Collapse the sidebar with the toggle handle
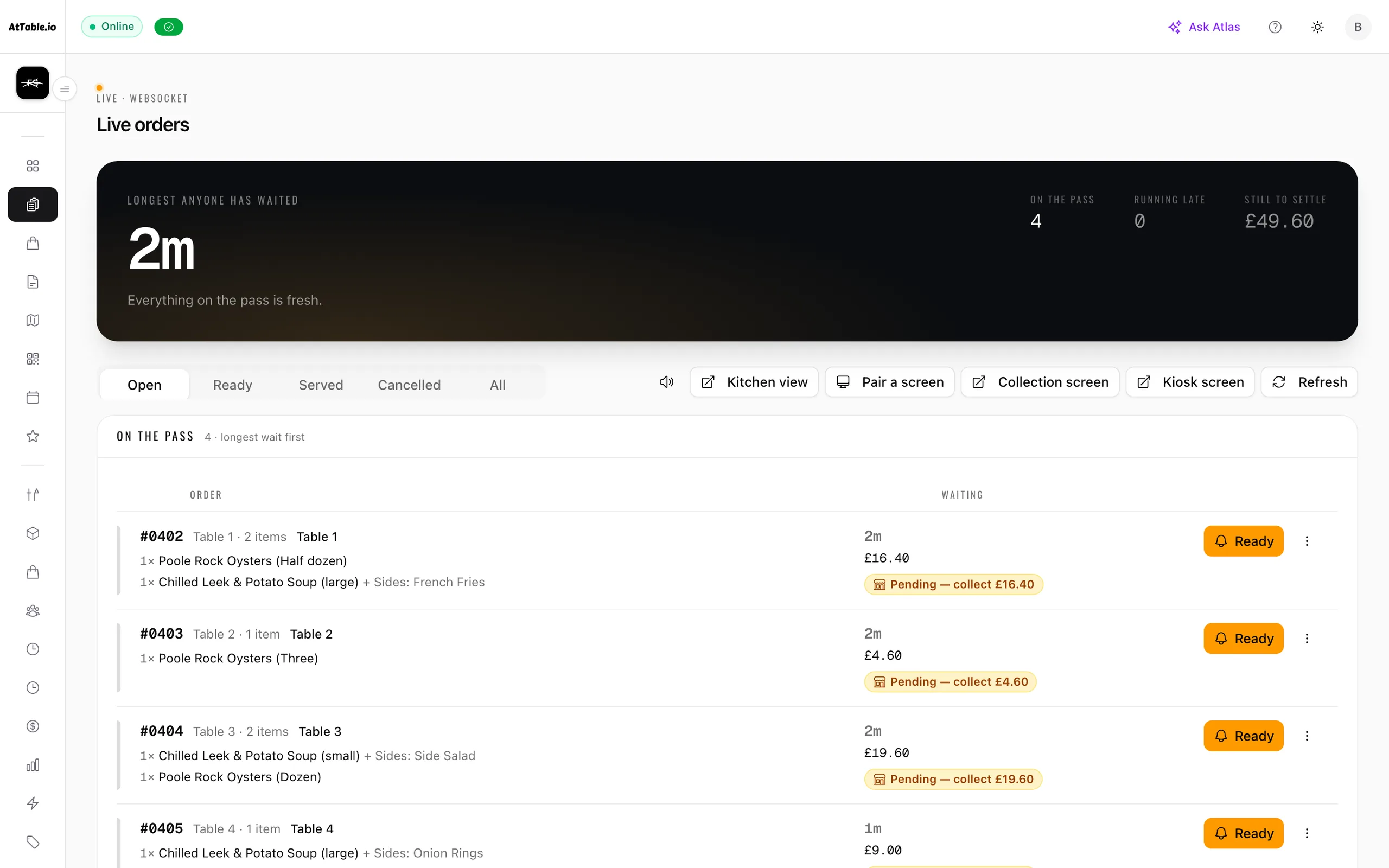The image size is (1389, 868). click(65, 89)
